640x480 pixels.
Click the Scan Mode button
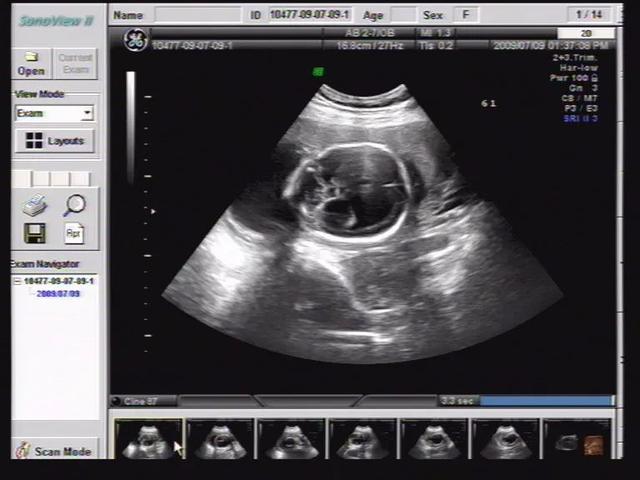(x=55, y=451)
